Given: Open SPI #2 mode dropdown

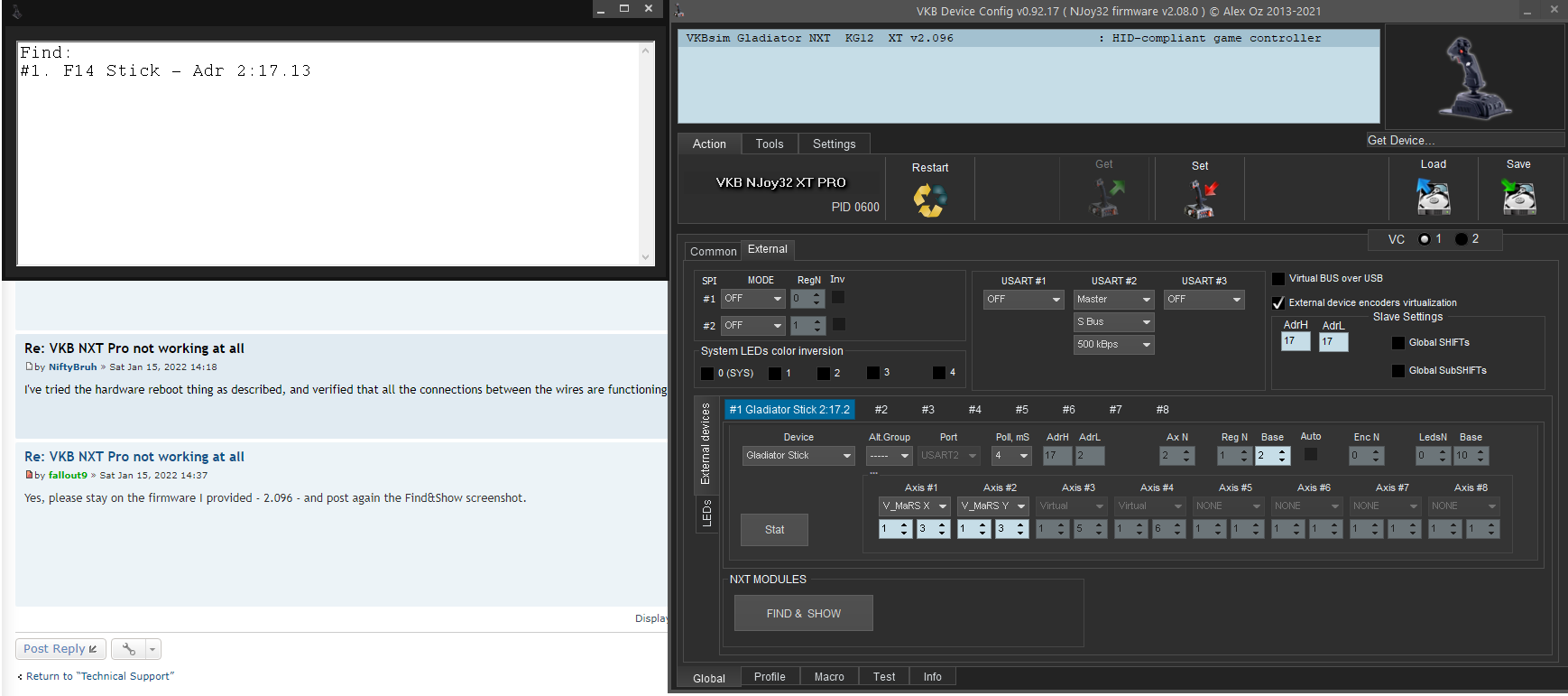Looking at the screenshot, I should pos(753,326).
